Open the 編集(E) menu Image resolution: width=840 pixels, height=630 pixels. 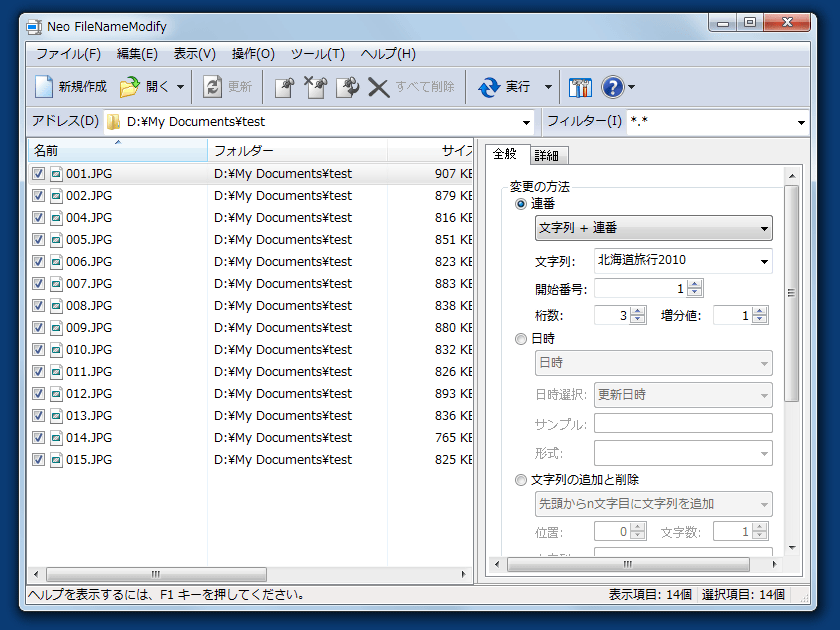pos(137,54)
